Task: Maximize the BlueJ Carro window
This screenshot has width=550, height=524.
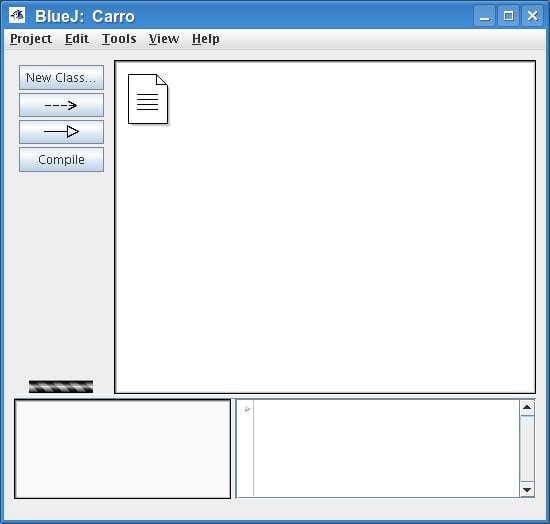Action: [508, 16]
